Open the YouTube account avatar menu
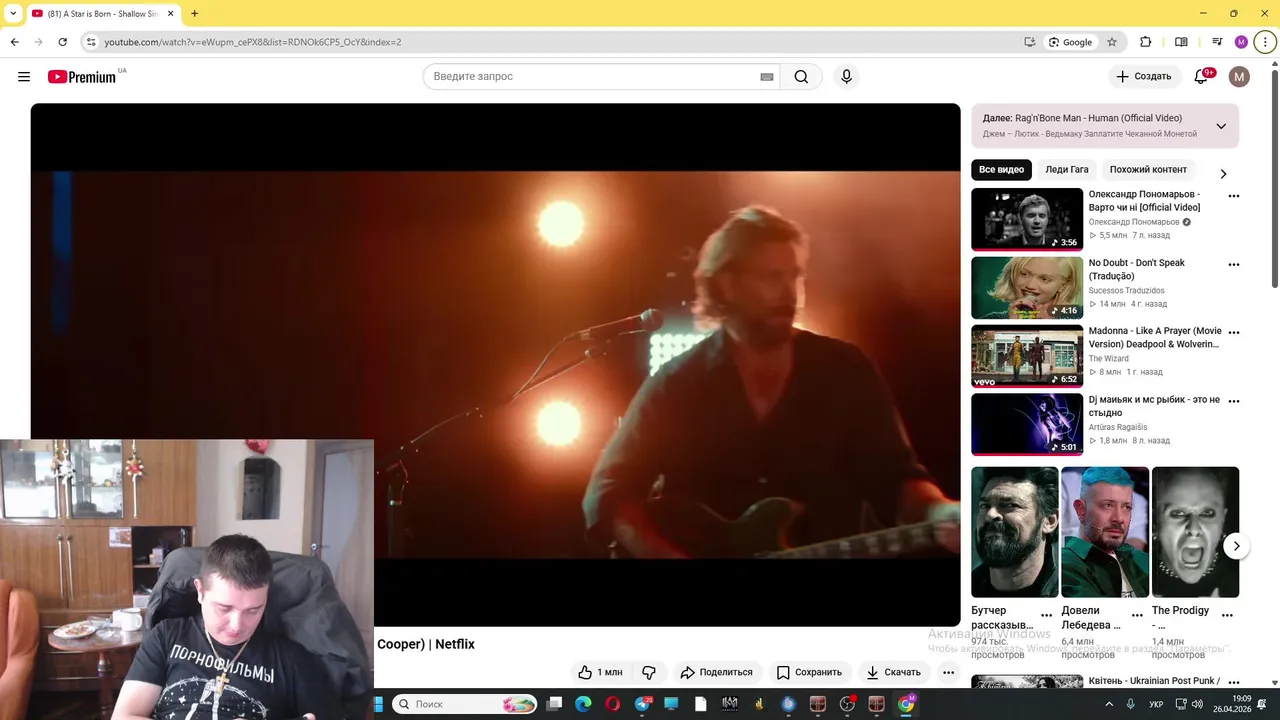The width and height of the screenshot is (1280, 720). click(x=1239, y=77)
